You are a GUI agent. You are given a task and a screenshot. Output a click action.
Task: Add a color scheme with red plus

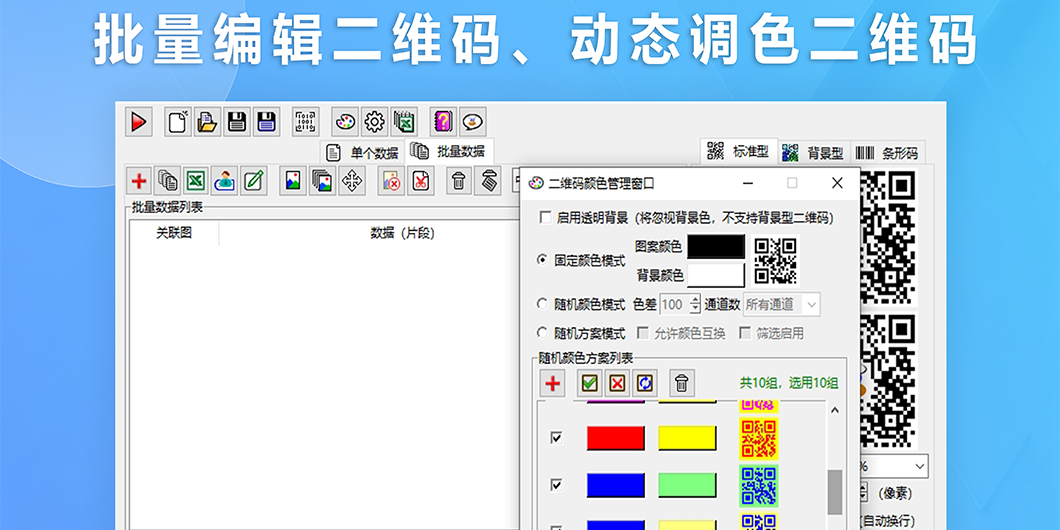[552, 383]
